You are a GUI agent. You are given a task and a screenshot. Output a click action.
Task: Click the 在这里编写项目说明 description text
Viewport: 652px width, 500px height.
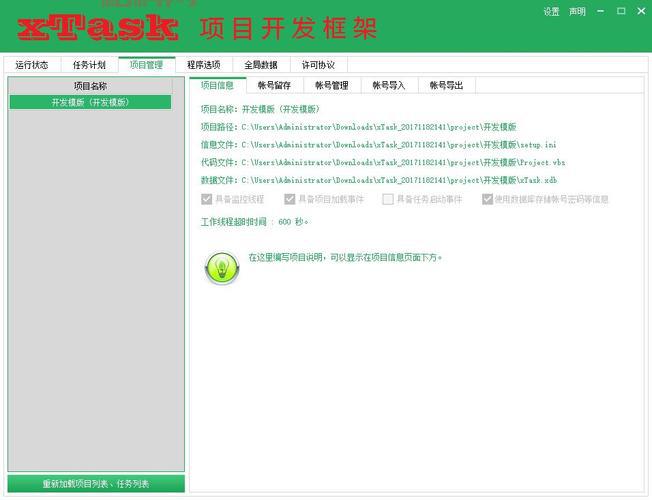point(345,258)
